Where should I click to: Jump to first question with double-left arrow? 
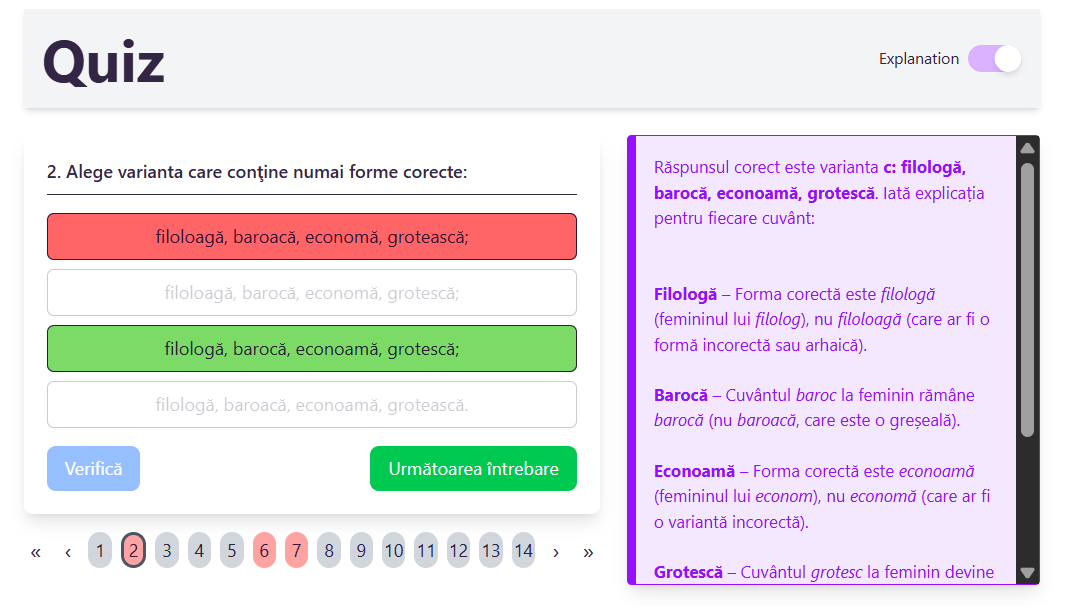point(36,551)
